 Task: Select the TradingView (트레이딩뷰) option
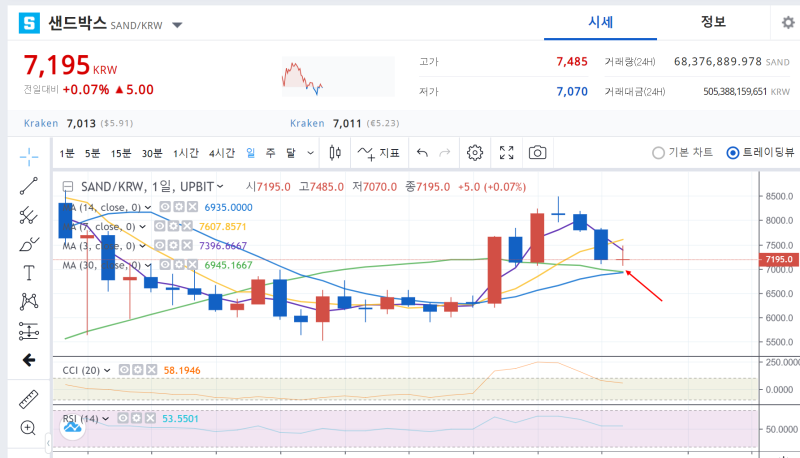click(x=760, y=152)
